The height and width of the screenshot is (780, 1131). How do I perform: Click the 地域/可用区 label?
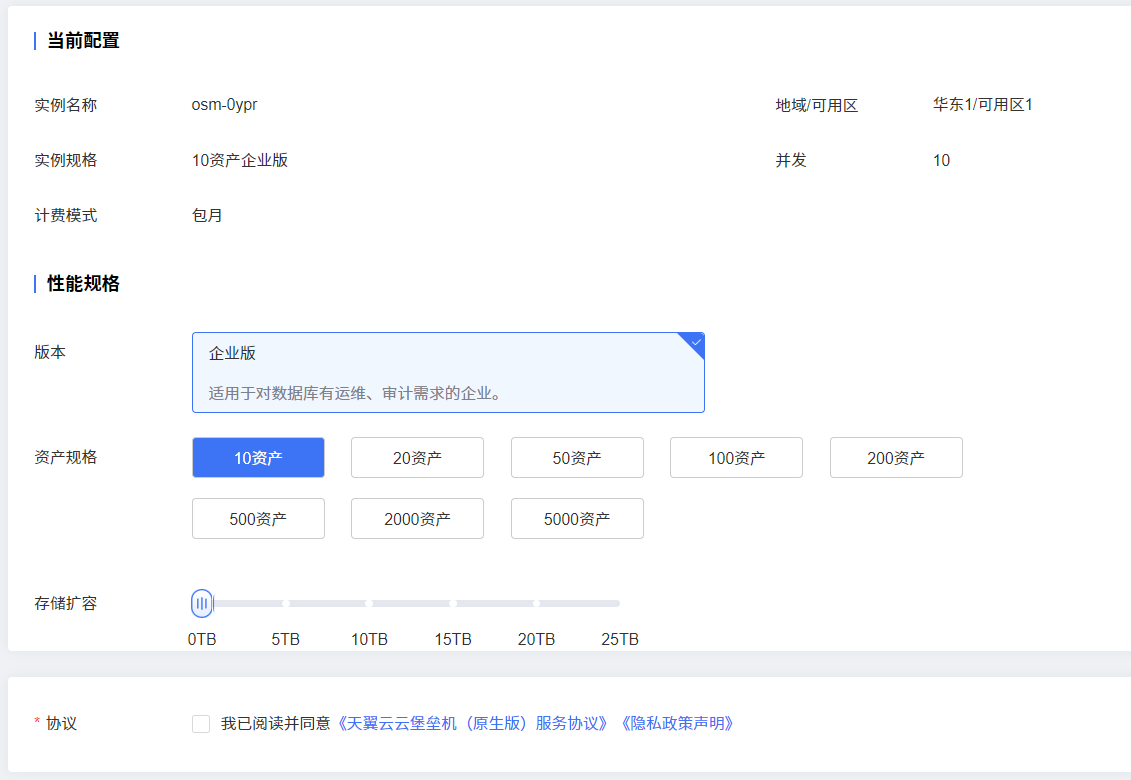[x=817, y=105]
